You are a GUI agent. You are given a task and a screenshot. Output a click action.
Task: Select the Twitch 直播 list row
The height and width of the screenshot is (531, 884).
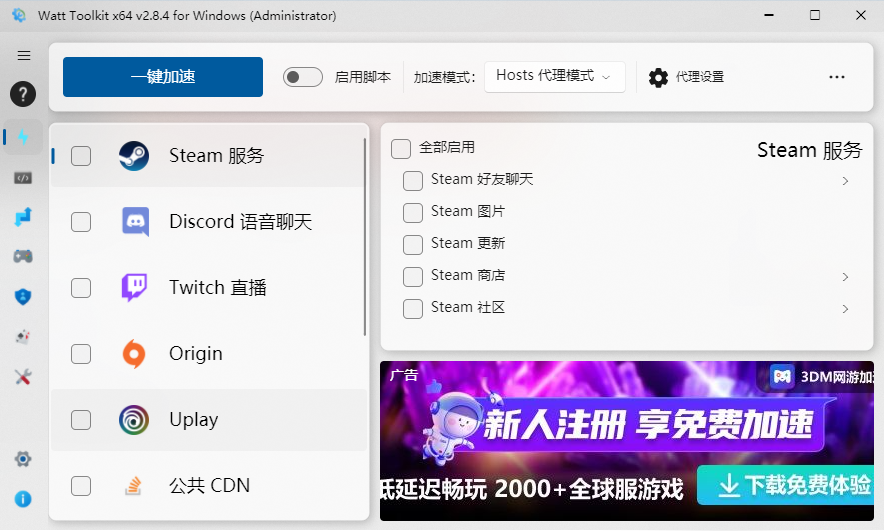208,288
